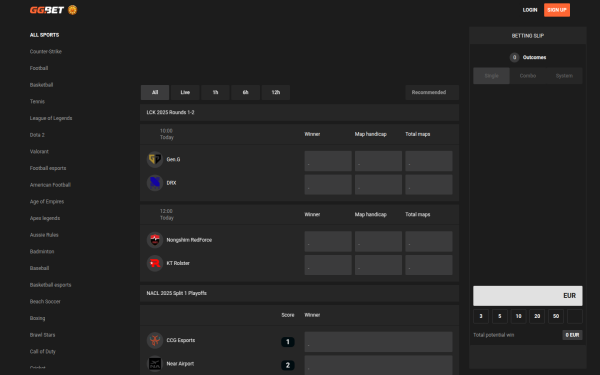Image resolution: width=600 pixels, height=375 pixels.
Task: Click the Near Airport Winner odds cell
Action: click(378, 365)
